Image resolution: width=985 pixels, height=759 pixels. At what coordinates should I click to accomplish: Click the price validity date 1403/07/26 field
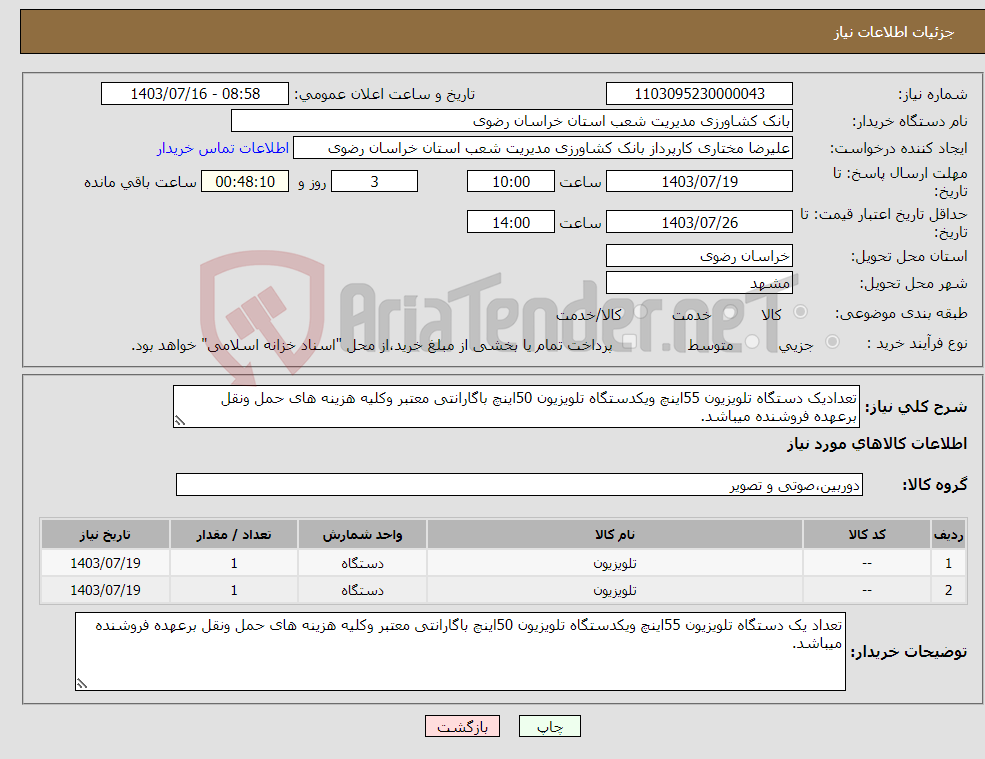pos(699,222)
